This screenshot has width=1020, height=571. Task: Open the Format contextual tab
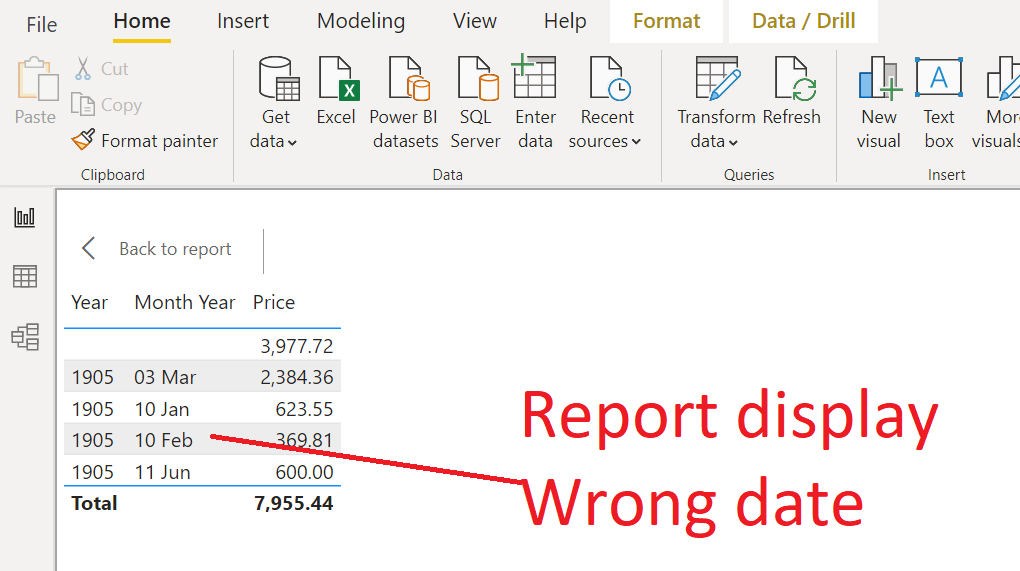point(666,21)
